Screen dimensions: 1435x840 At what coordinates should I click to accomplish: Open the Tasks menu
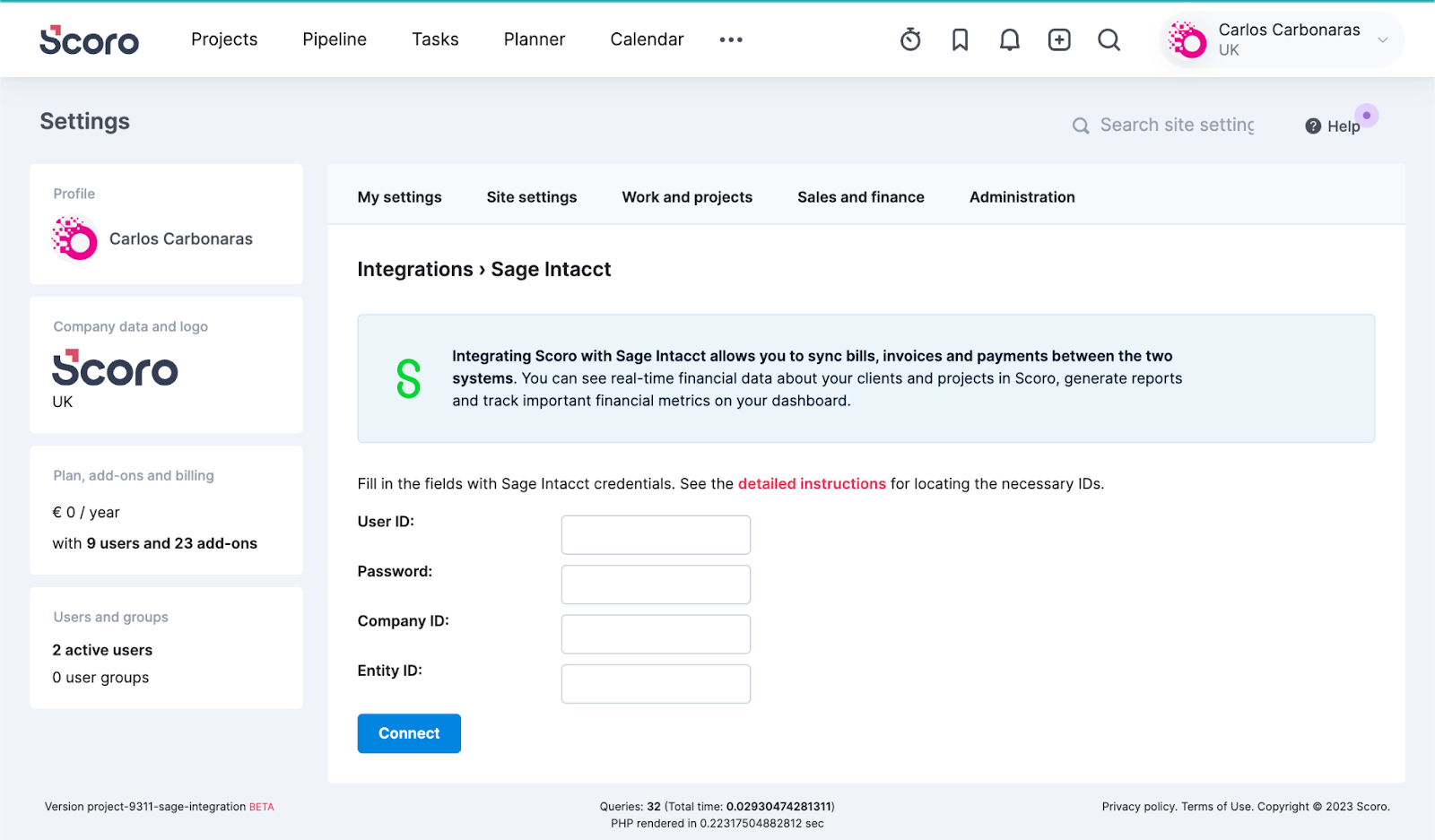point(435,39)
